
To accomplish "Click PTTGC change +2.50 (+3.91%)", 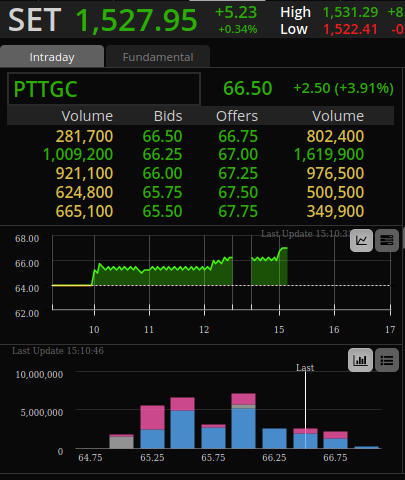I will (x=343, y=88).
